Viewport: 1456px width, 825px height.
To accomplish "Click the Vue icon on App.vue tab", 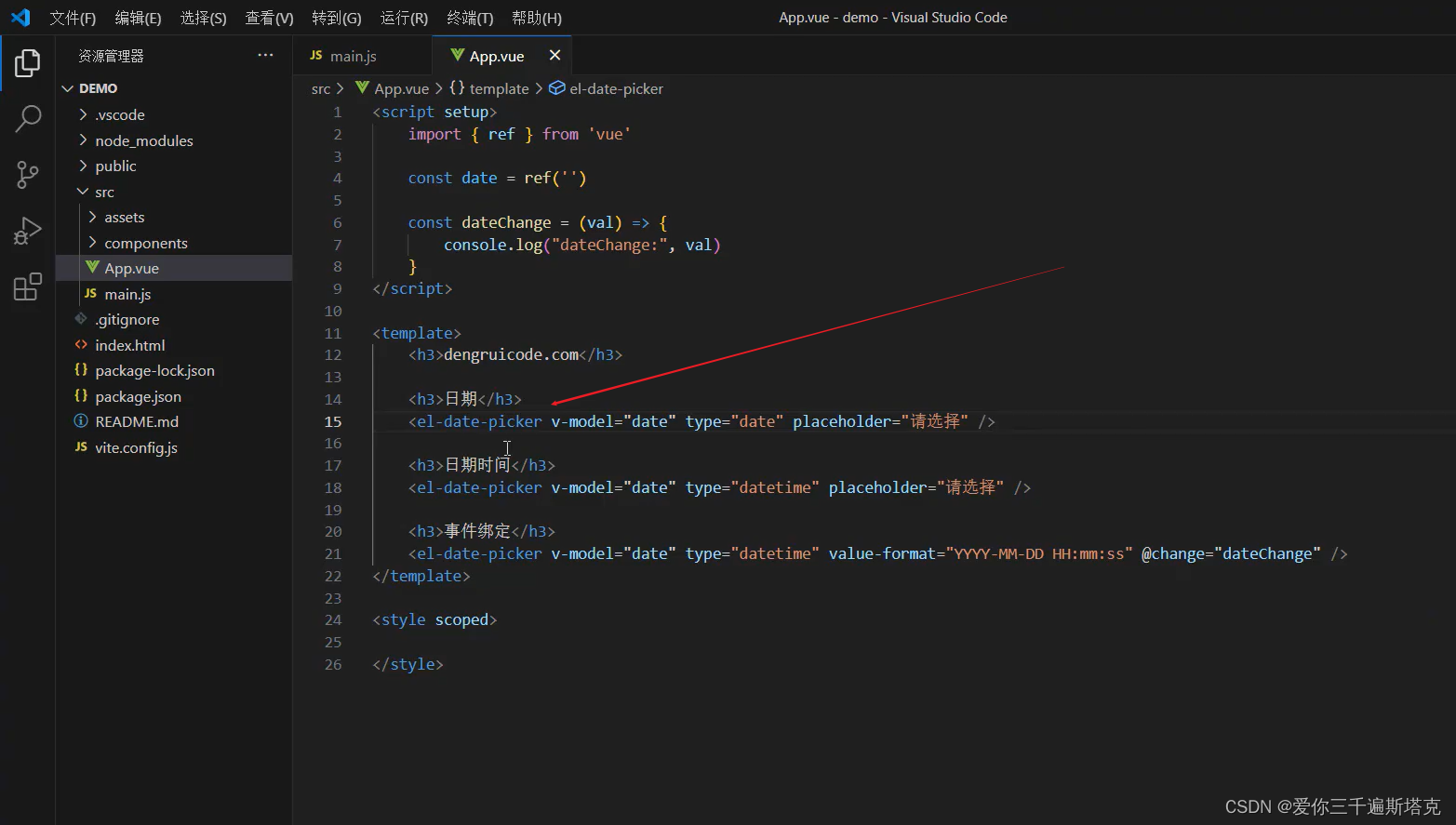I will point(457,56).
